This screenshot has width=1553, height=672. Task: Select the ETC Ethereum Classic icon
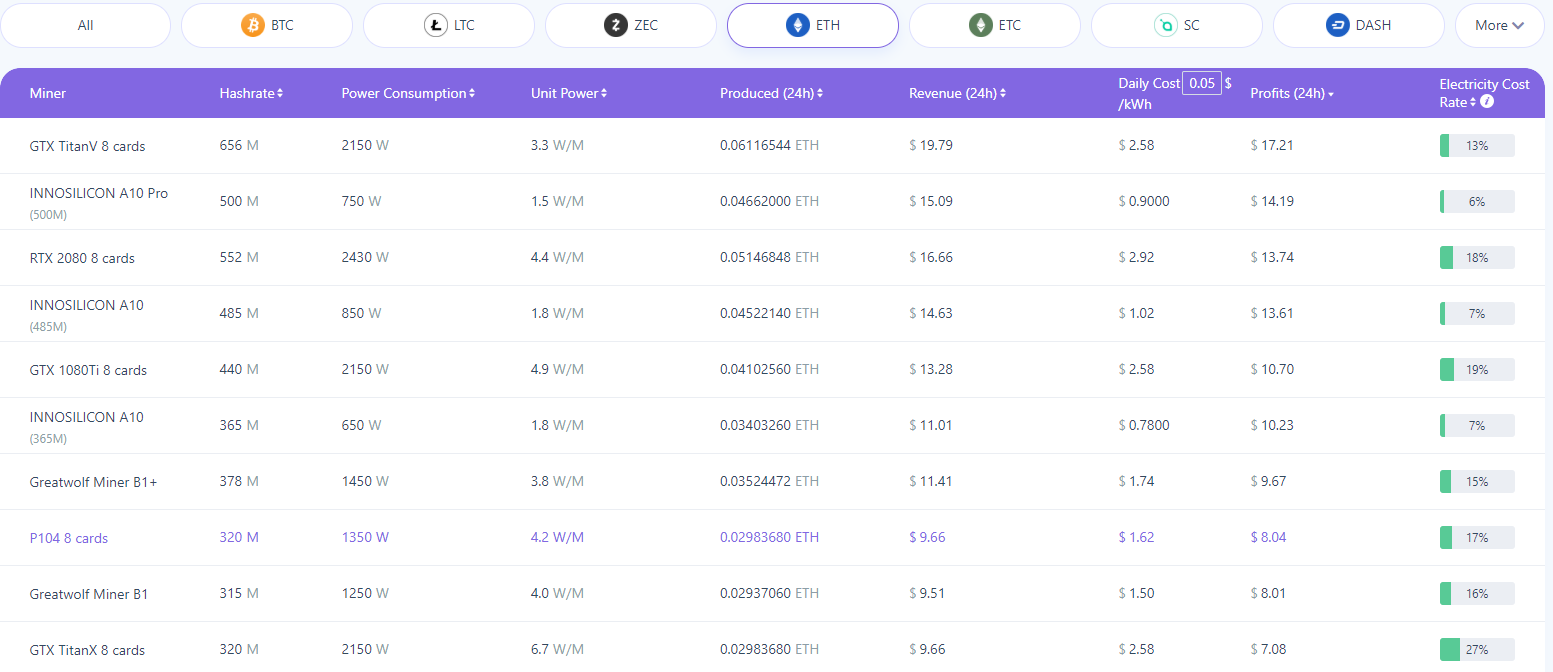tap(979, 24)
